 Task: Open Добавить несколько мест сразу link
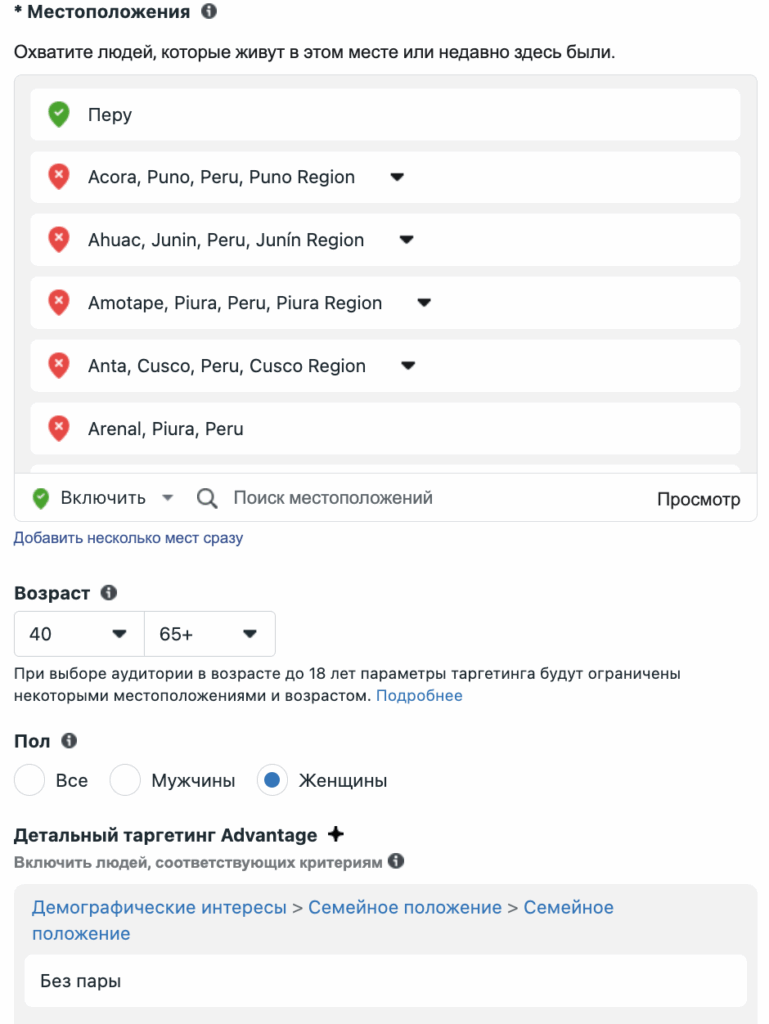click(129, 537)
